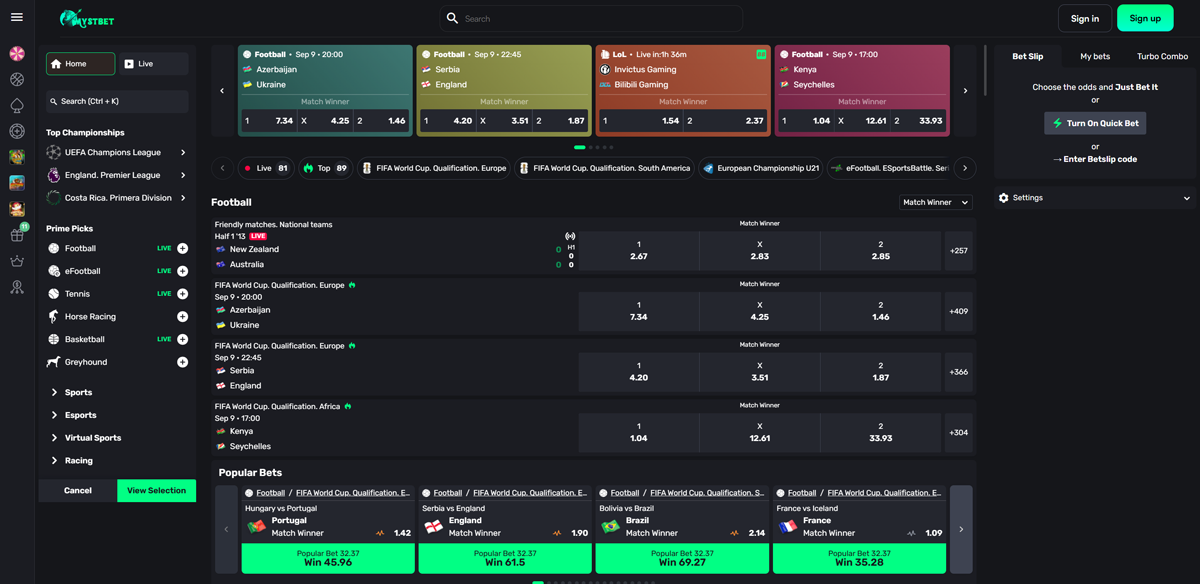Screen dimensions: 1200x584
Task: Click first carousel pagination dot under featured matches
Action: pos(580,147)
